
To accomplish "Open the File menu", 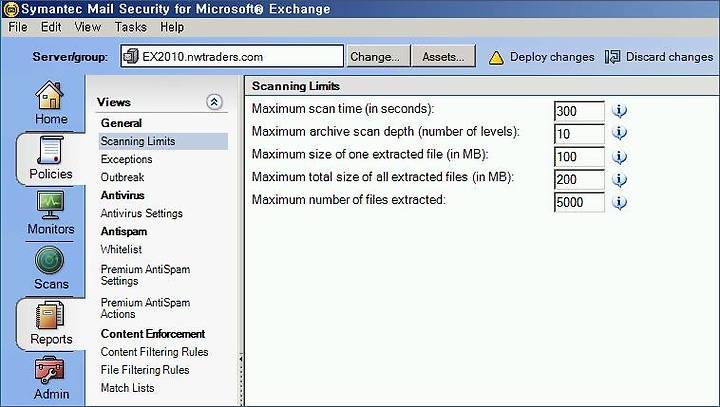I will (17, 27).
